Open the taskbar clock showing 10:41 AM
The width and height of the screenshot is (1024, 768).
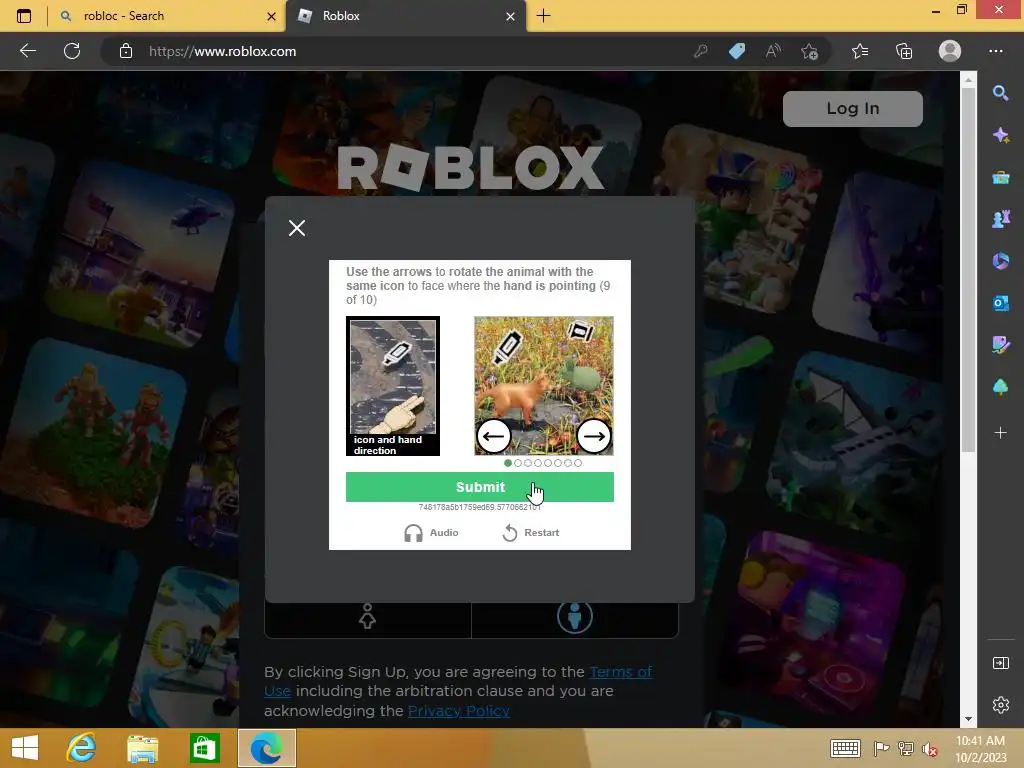(980, 749)
